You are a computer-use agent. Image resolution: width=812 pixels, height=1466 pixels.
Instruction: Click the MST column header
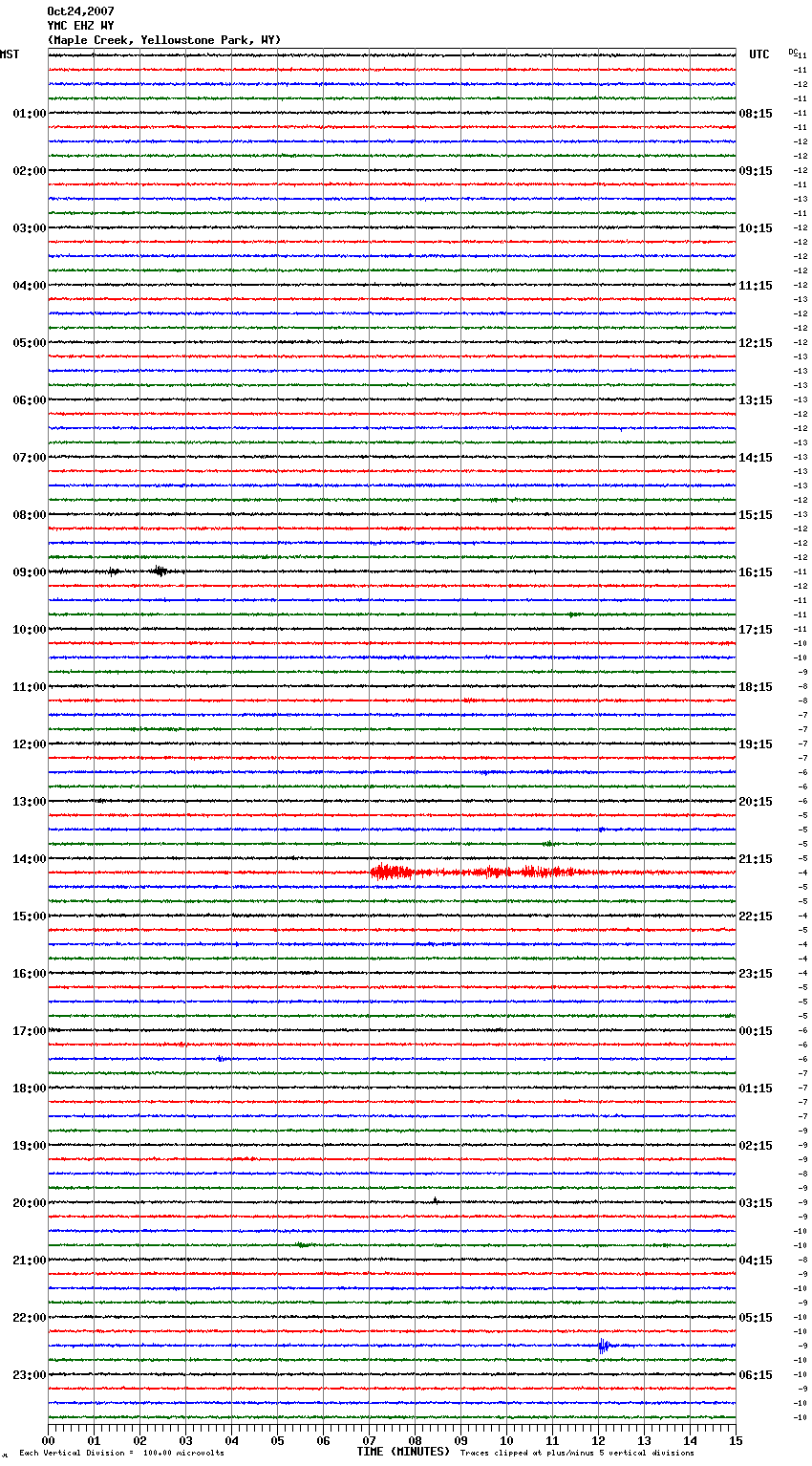click(10, 54)
